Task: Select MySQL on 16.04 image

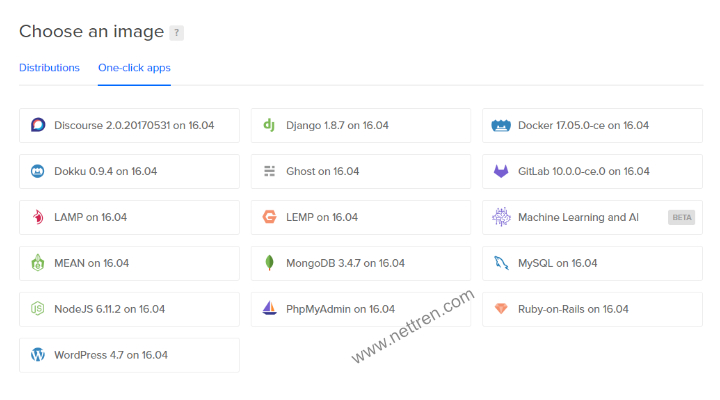Action: [592, 263]
